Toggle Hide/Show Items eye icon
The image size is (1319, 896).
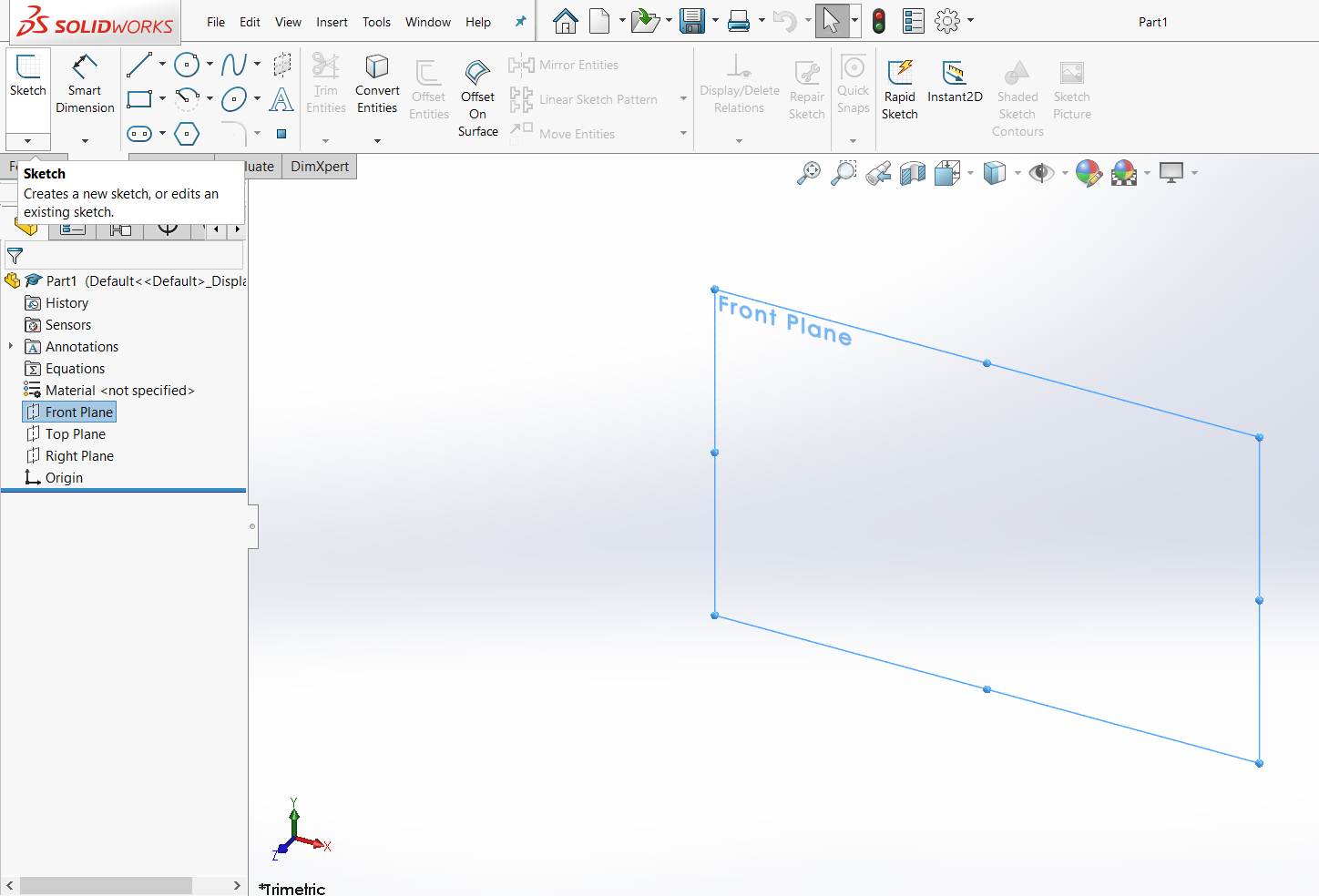click(1041, 172)
